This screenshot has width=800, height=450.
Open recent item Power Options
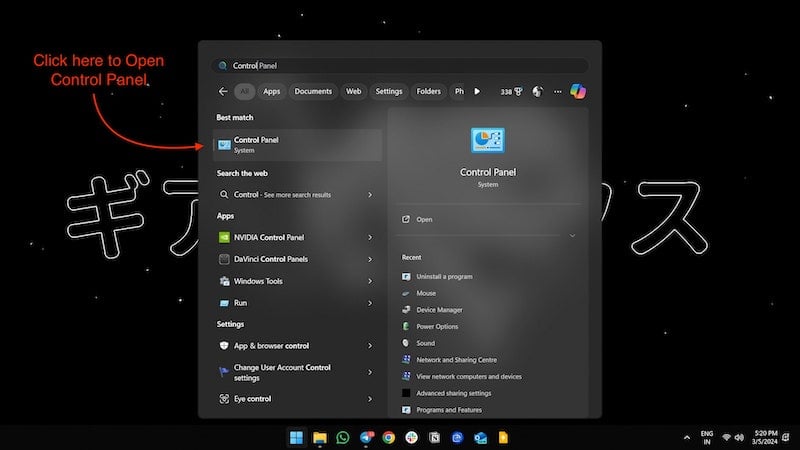437,327
